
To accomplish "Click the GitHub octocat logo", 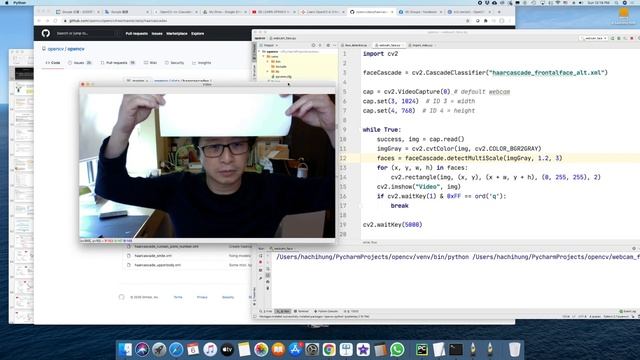I will pos(46,33).
